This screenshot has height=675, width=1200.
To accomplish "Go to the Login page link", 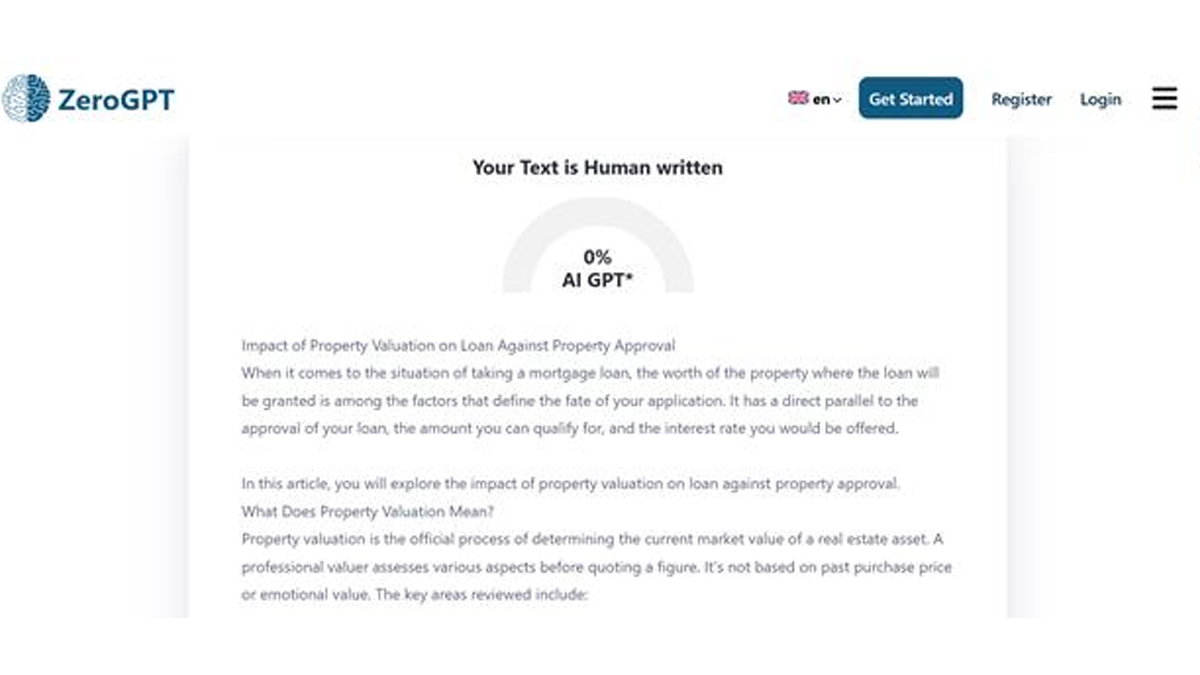I will point(1100,99).
